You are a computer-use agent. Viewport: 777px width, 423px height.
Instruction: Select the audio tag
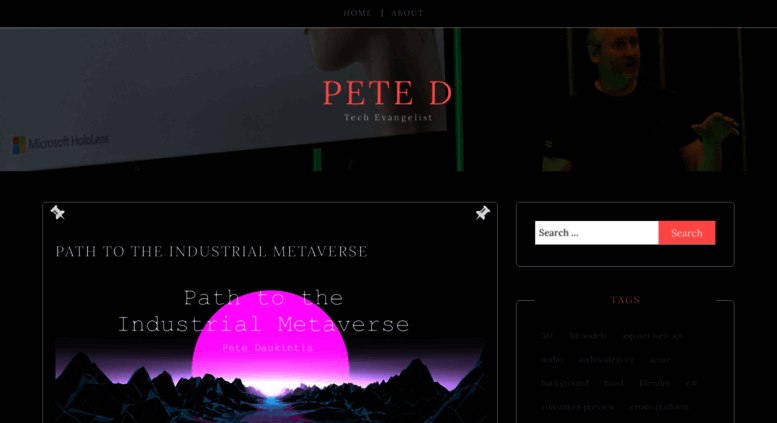pyautogui.click(x=552, y=360)
